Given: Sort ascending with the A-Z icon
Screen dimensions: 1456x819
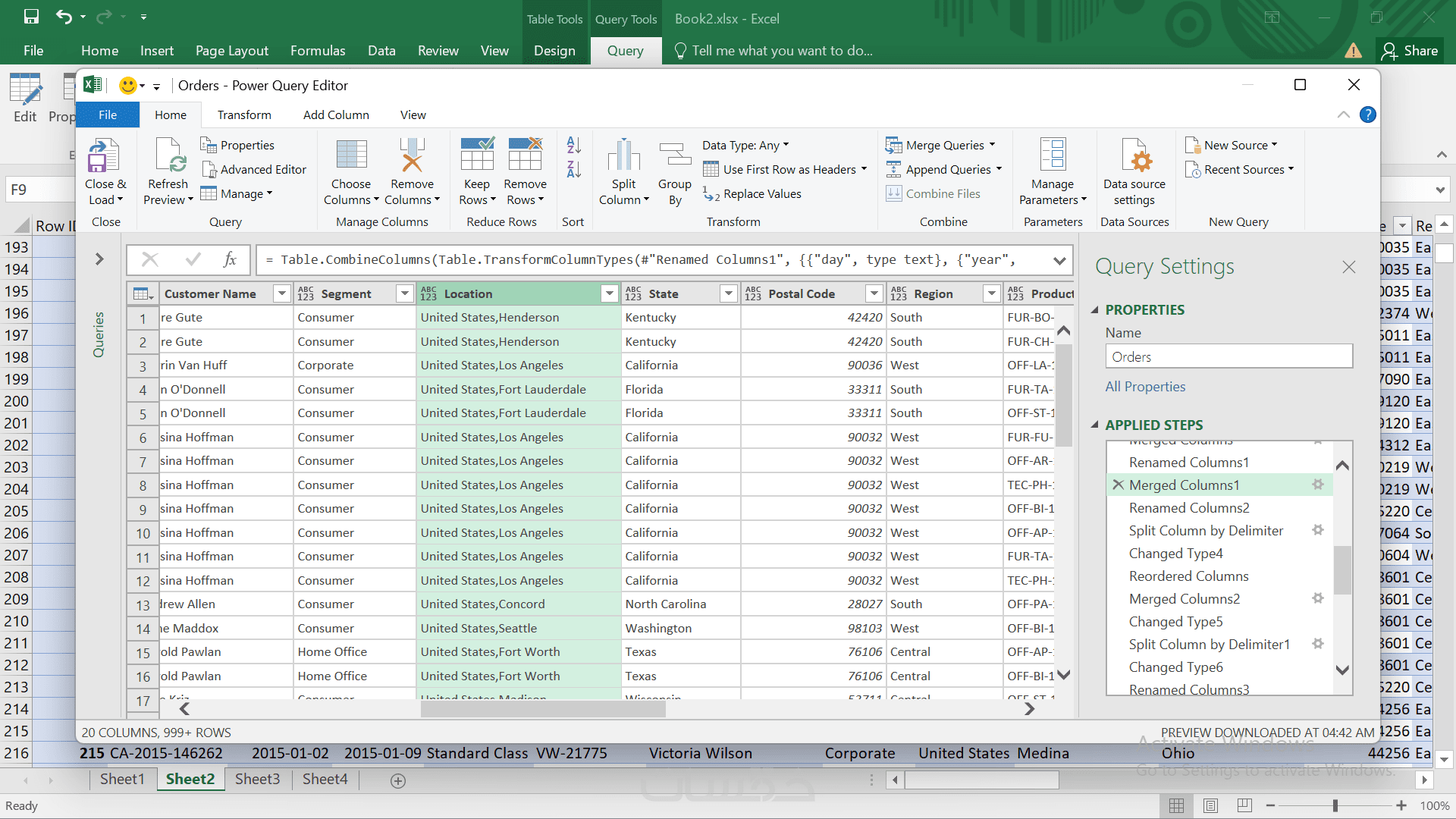Looking at the screenshot, I should click(x=574, y=145).
